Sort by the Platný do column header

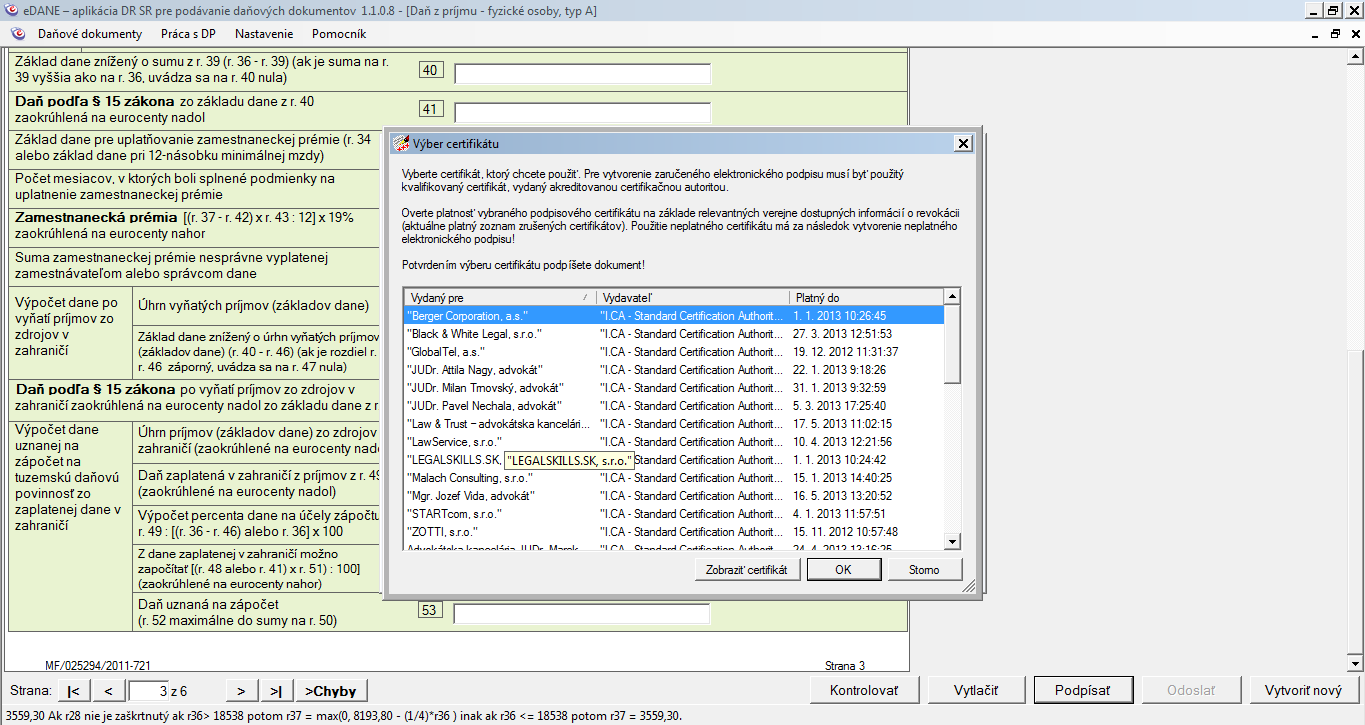[x=866, y=298]
